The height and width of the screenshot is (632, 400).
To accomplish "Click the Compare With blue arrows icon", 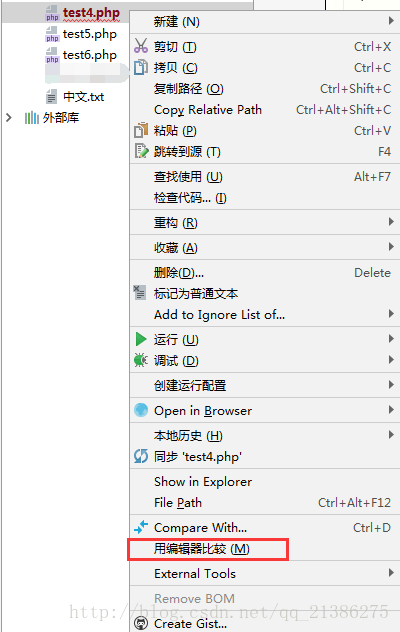I will [x=141, y=527].
